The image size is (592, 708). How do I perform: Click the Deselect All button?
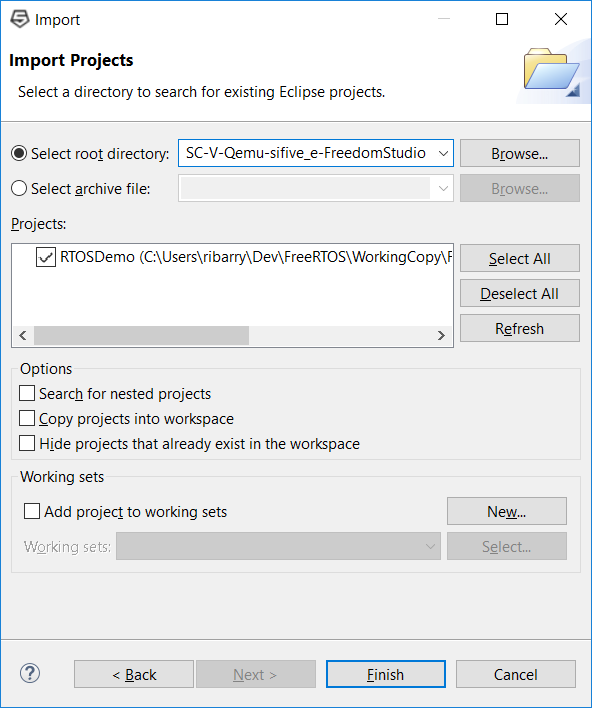(x=520, y=293)
